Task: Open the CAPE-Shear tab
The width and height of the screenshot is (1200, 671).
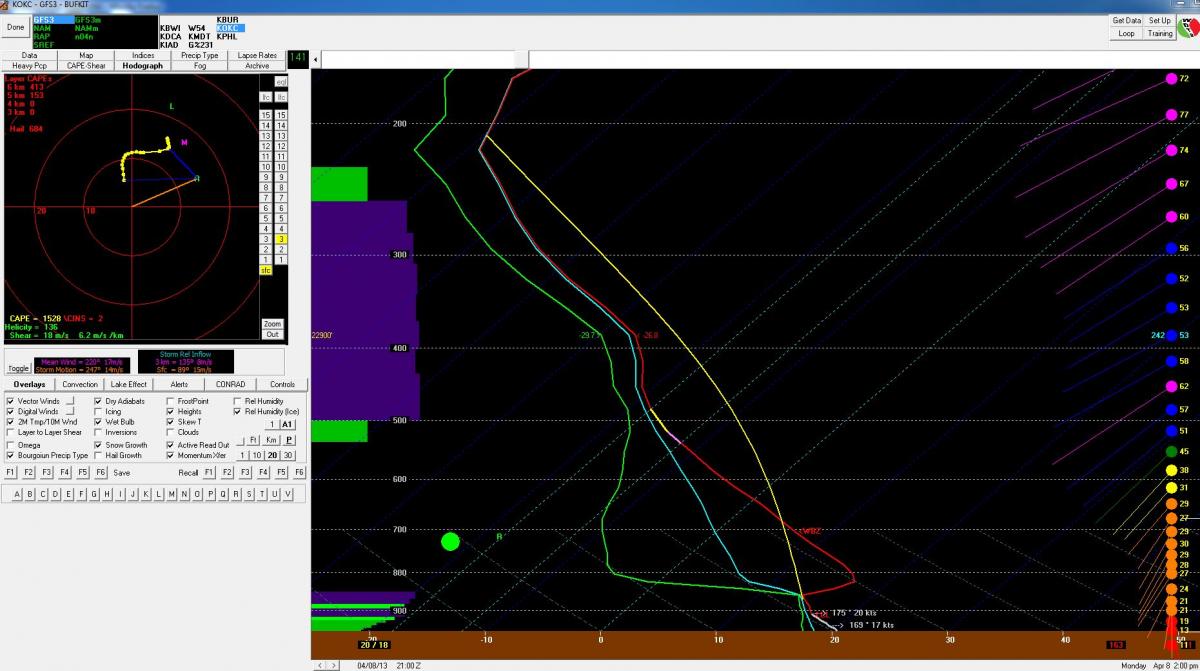Action: click(x=86, y=66)
